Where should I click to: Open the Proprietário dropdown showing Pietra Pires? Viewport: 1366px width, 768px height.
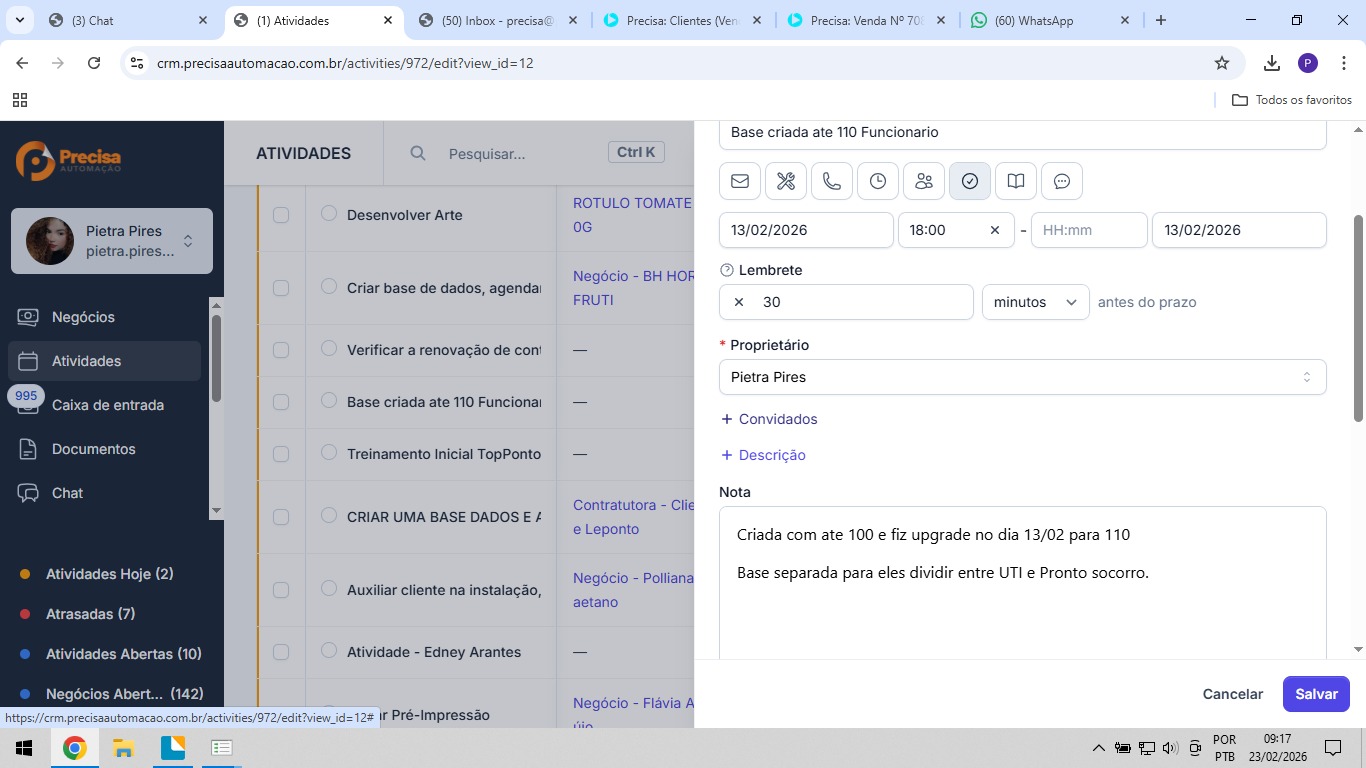1022,377
